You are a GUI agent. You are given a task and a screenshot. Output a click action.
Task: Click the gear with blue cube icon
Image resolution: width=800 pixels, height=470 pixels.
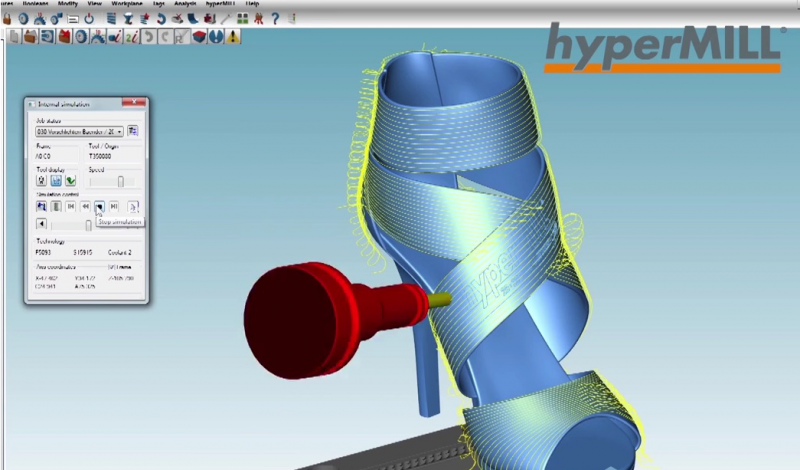coord(56,19)
